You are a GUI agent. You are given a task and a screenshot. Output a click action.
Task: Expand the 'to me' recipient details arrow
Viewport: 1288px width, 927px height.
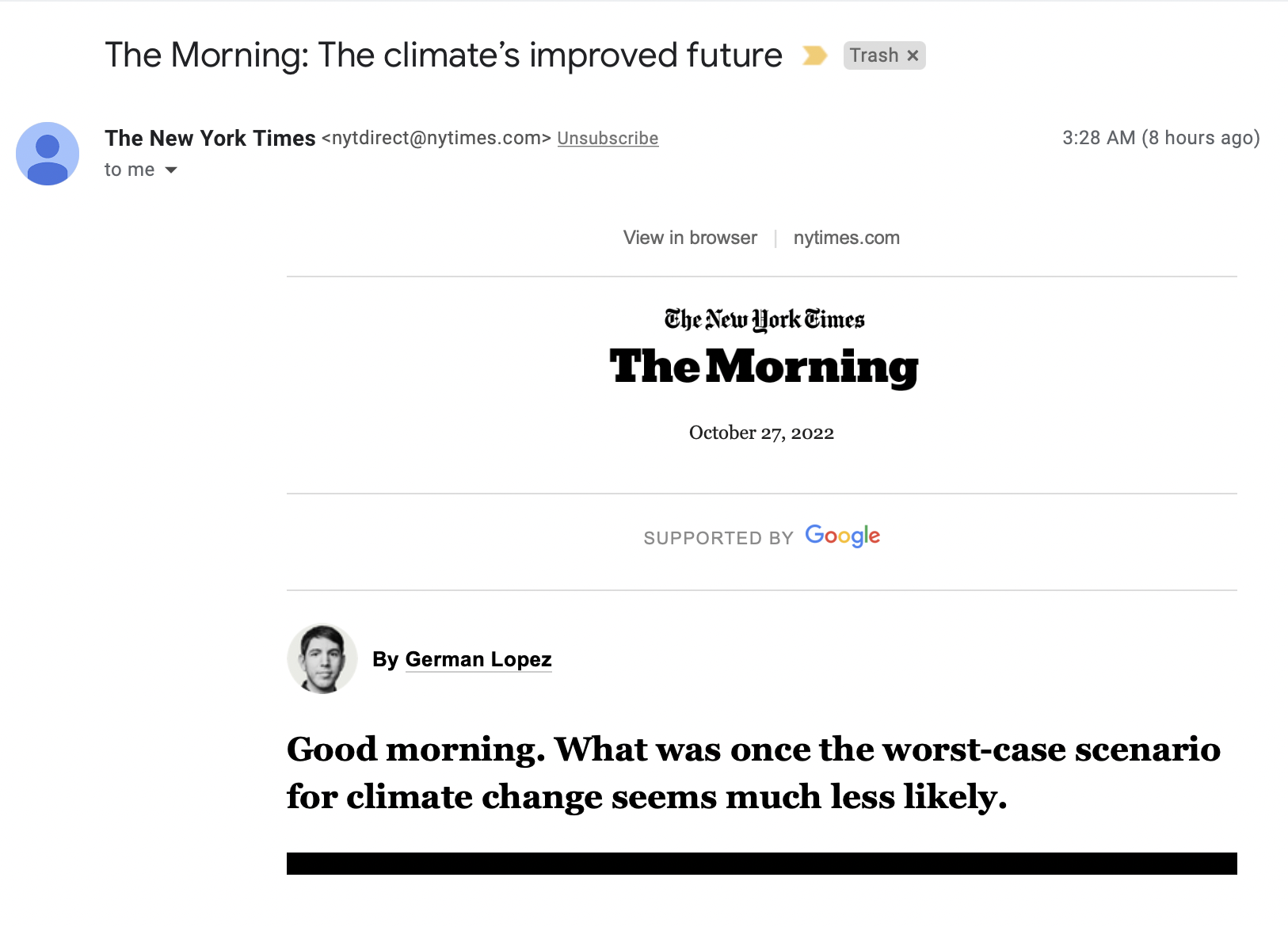point(171,170)
